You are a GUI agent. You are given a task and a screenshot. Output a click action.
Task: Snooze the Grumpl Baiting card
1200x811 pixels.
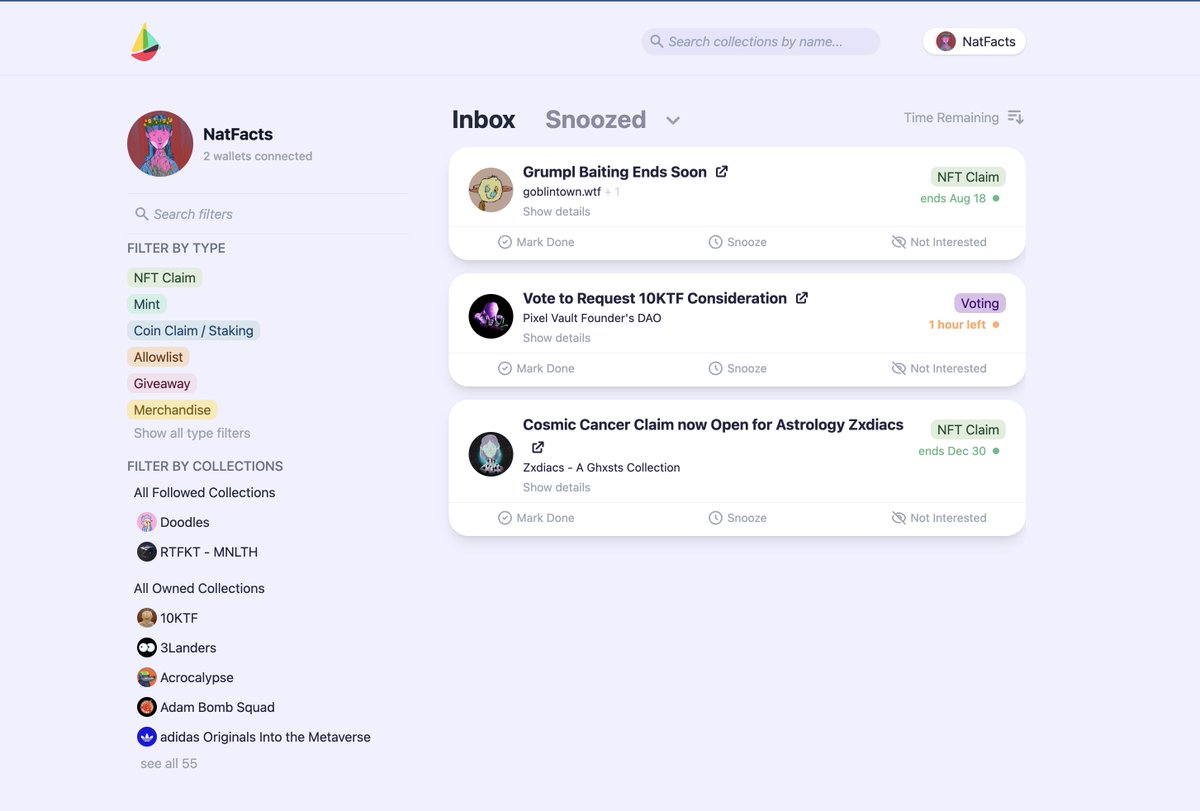[738, 242]
